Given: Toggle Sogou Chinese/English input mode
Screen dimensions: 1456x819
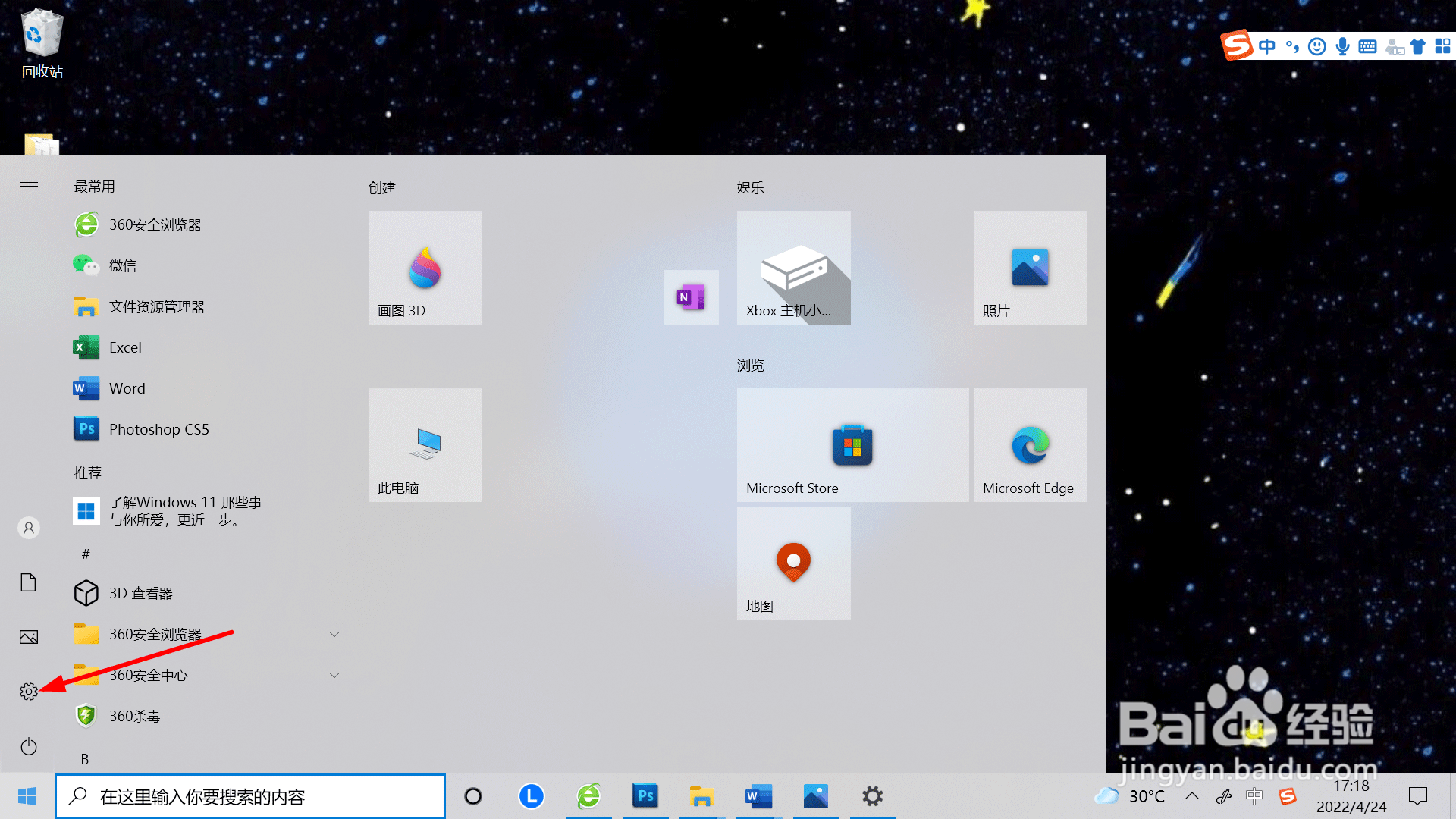Looking at the screenshot, I should click(1267, 46).
